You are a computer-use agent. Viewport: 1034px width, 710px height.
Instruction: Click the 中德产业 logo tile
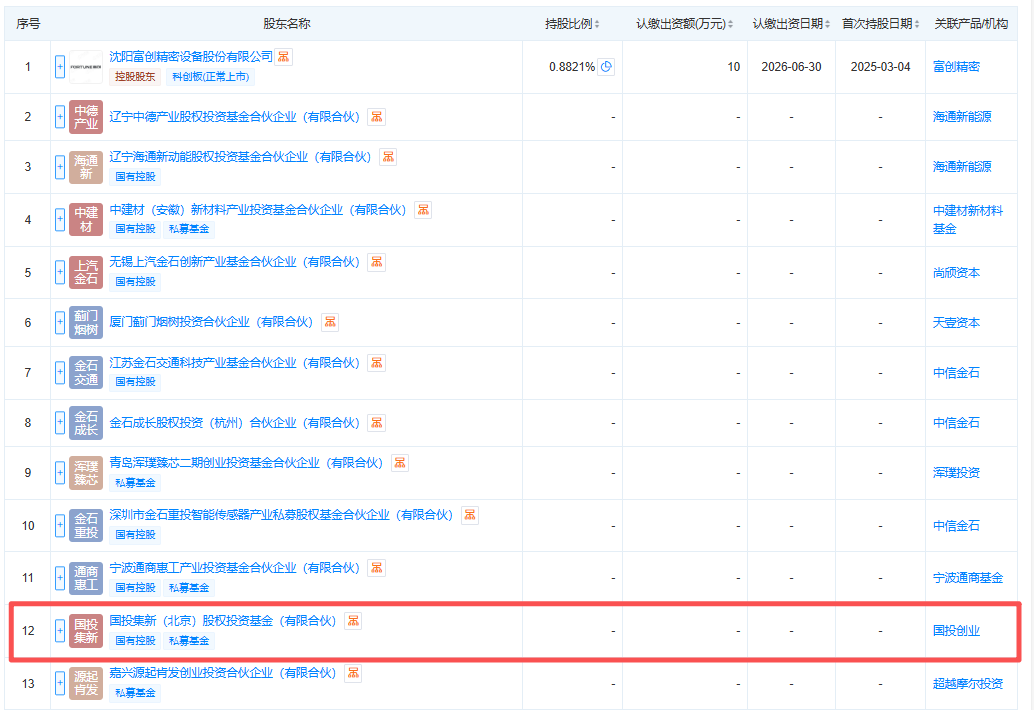pyautogui.click(x=86, y=117)
